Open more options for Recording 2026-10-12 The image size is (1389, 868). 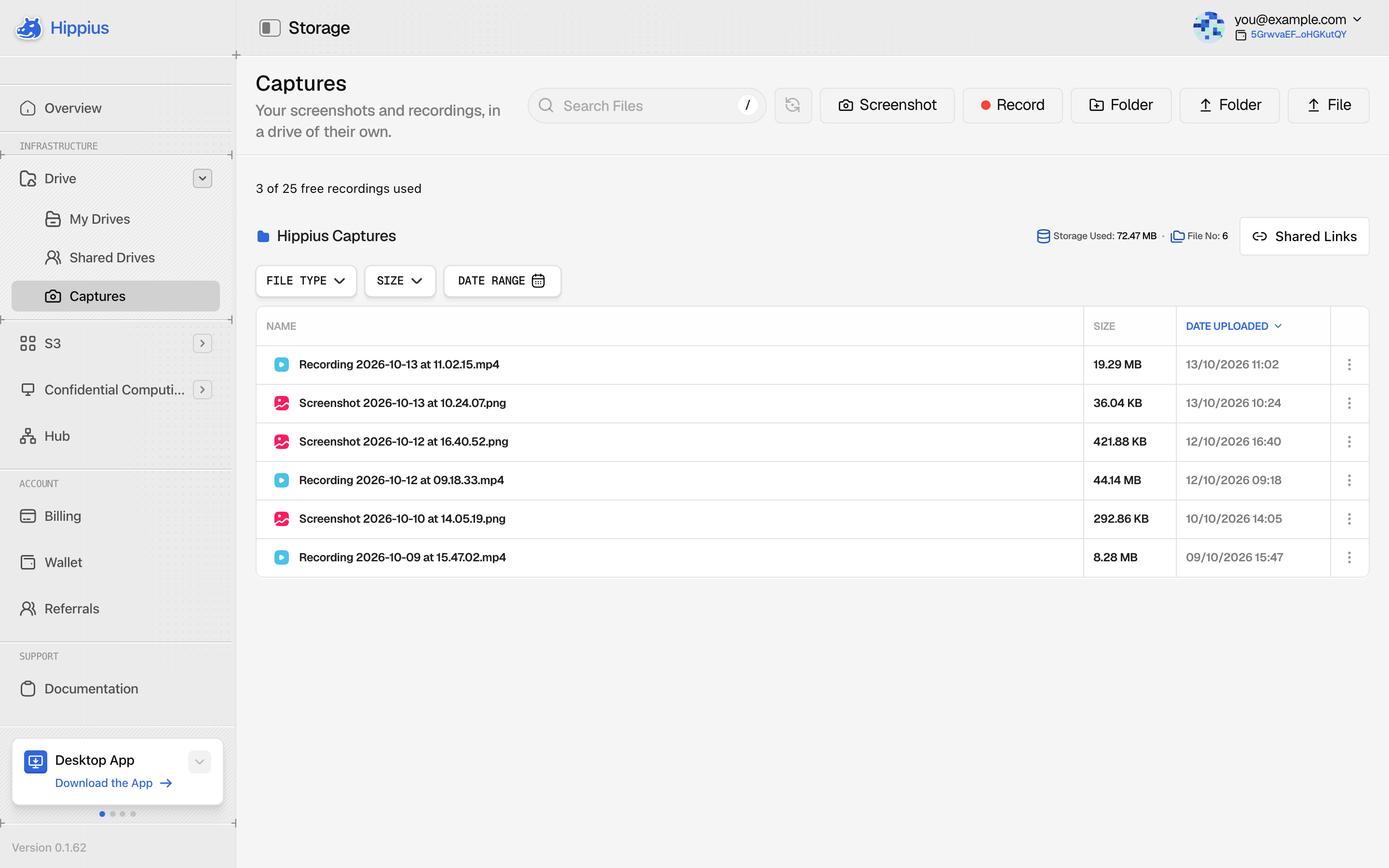point(1349,480)
